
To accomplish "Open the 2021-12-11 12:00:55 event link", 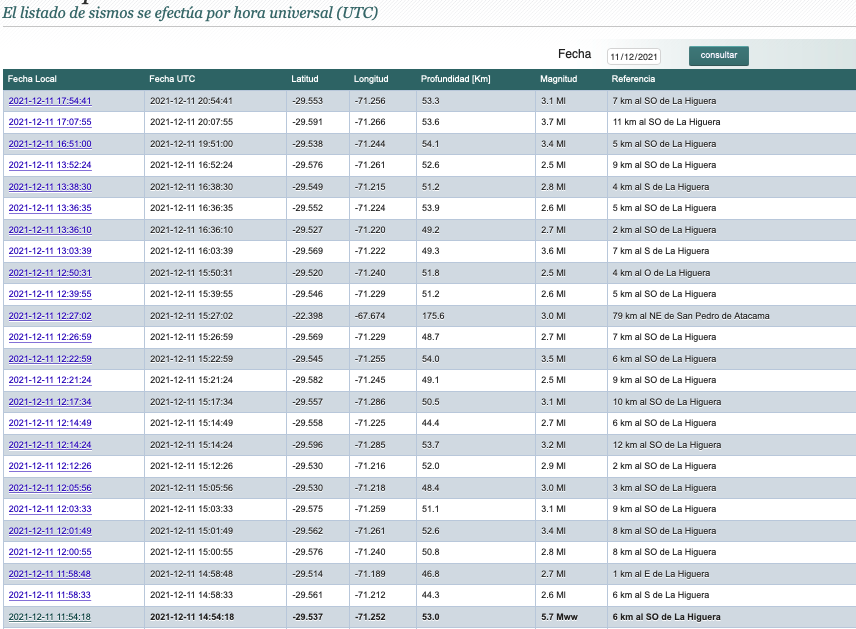I will pyautogui.click(x=50, y=552).
